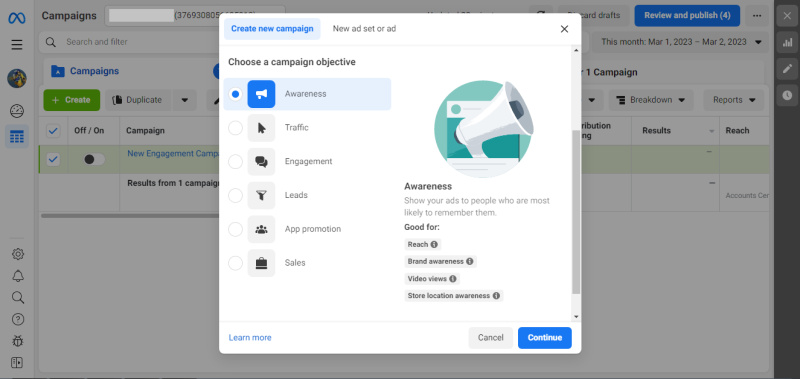The width and height of the screenshot is (800, 379).
Task: Click the green Create button
Action: coord(71,100)
